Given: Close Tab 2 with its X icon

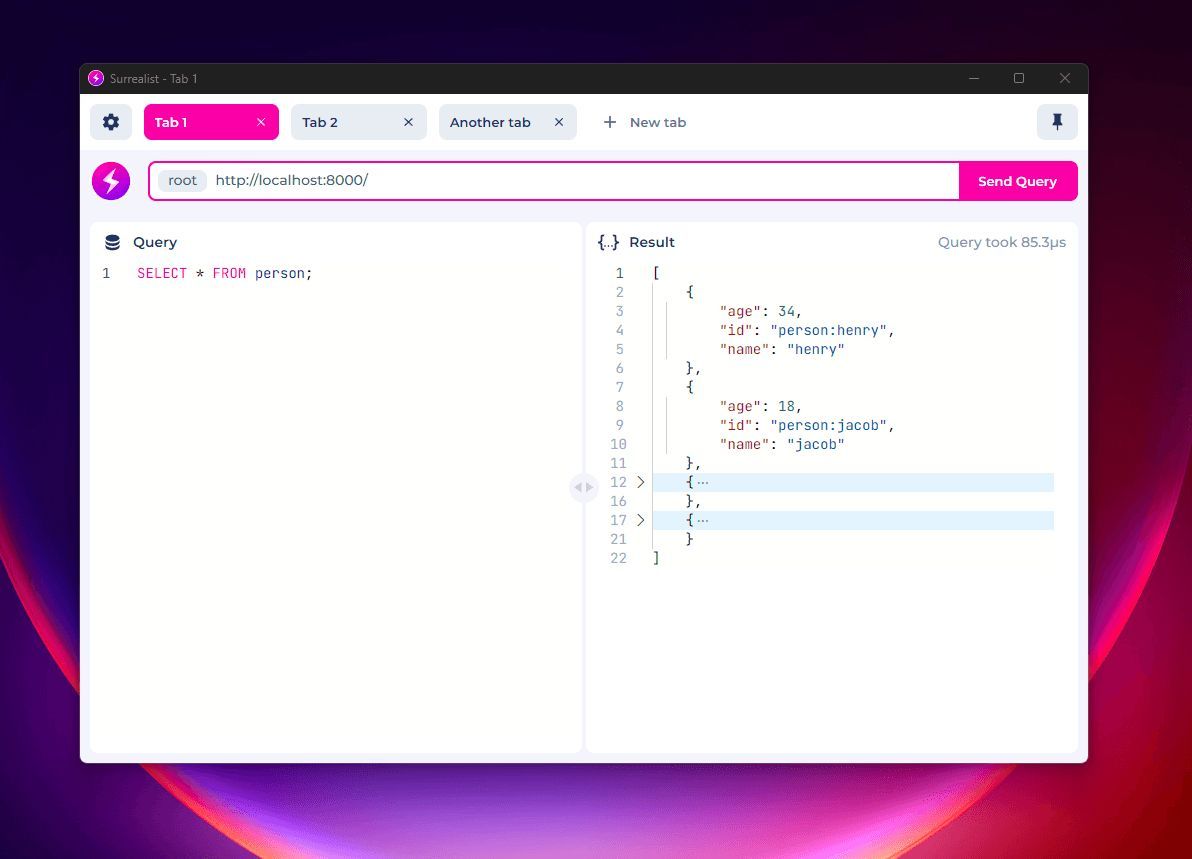Looking at the screenshot, I should [x=408, y=122].
